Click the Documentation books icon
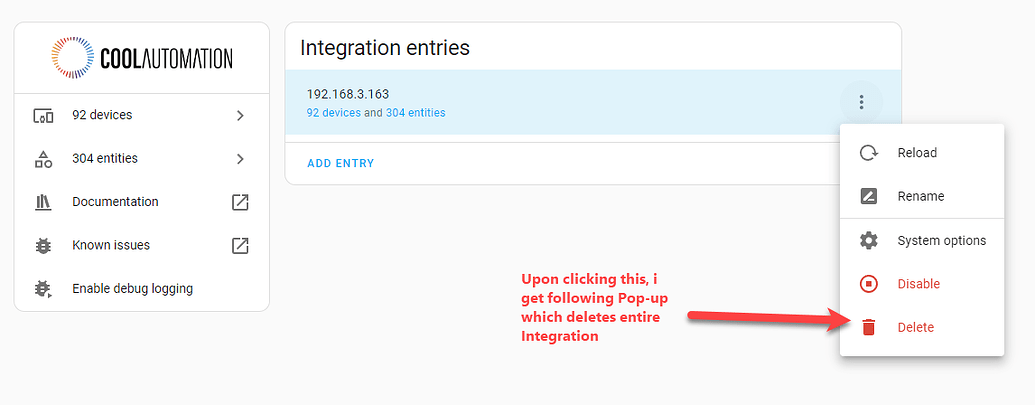Image resolution: width=1035 pixels, height=405 pixels. pyautogui.click(x=43, y=202)
